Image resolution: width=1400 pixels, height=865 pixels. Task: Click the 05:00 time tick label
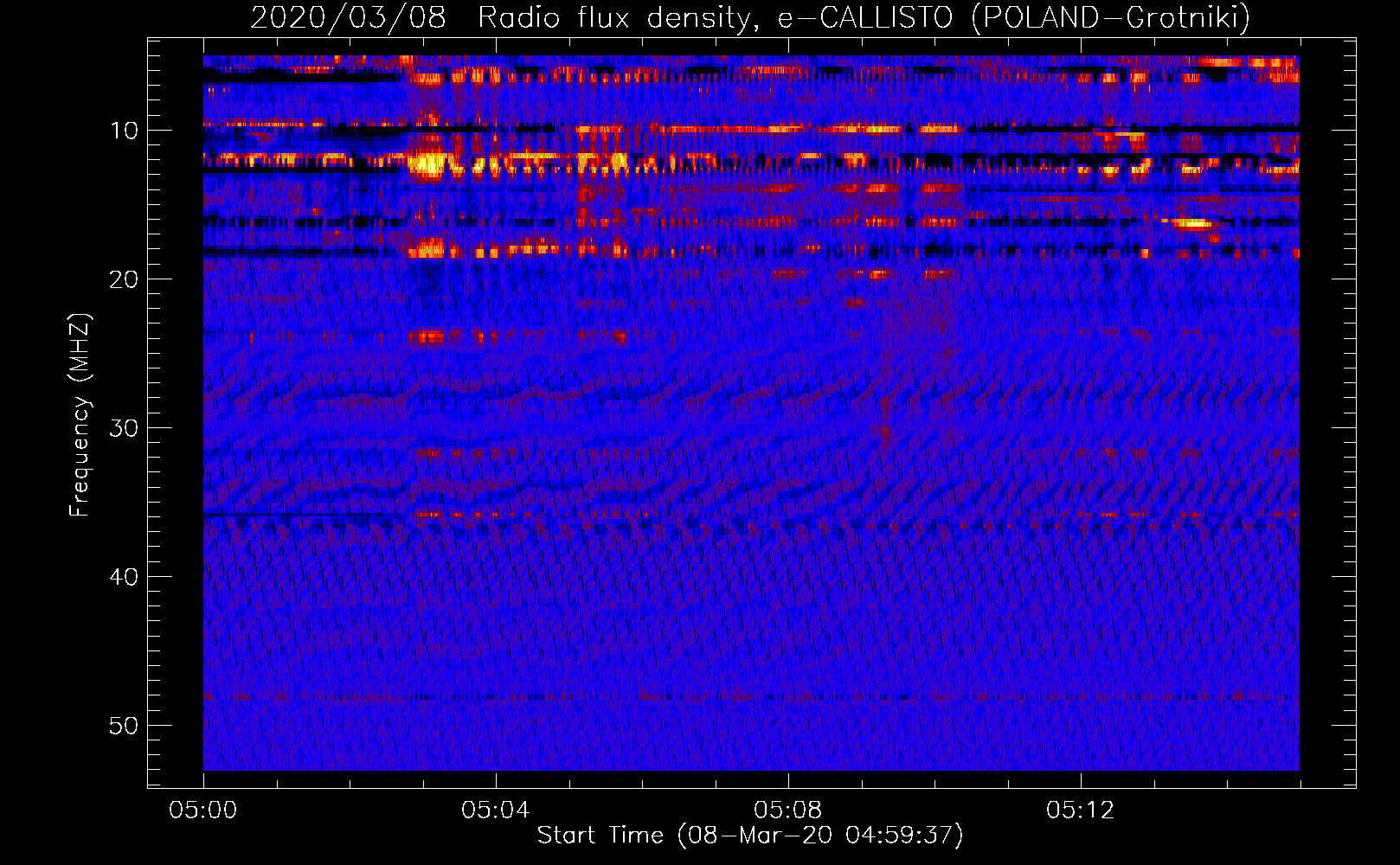(x=203, y=811)
